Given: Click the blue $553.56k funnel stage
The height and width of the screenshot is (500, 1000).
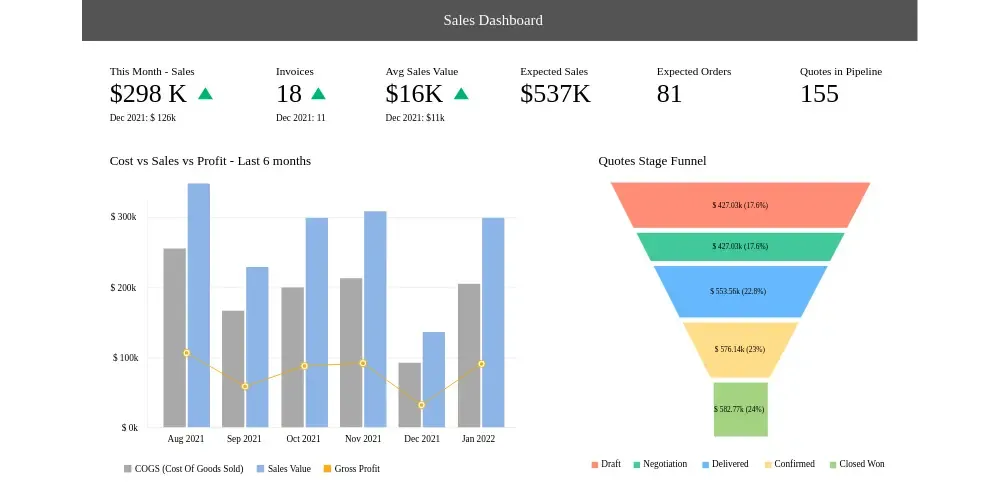Looking at the screenshot, I should click(x=740, y=291).
